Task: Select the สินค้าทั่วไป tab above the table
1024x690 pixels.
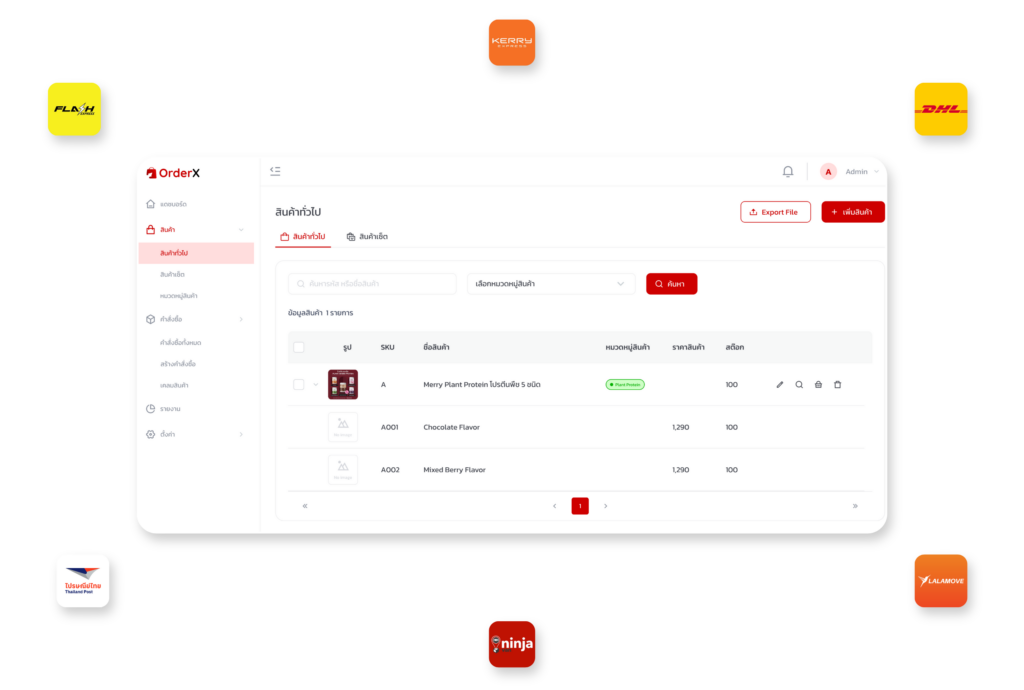Action: (303, 236)
